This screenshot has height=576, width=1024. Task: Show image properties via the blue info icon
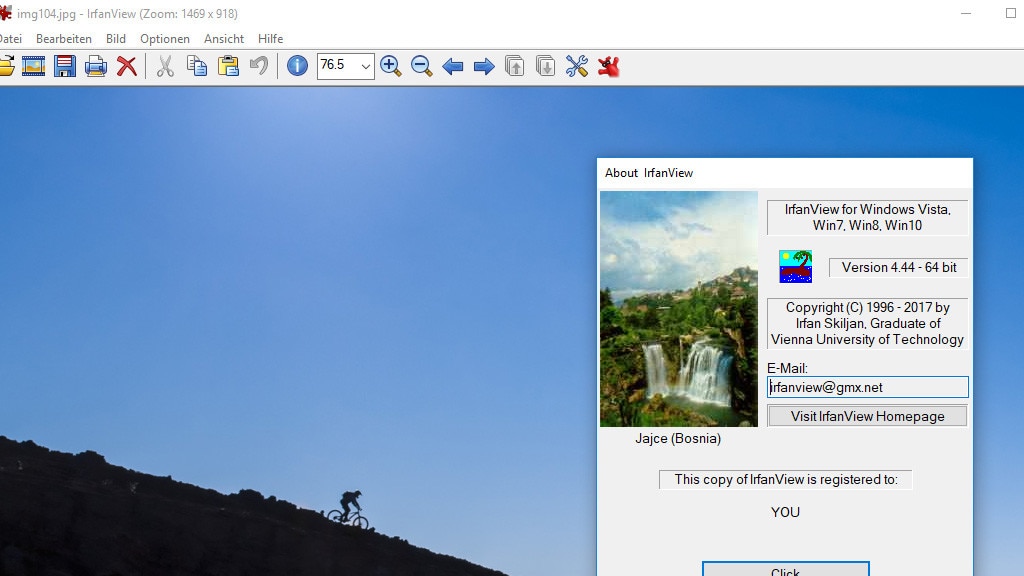[x=296, y=66]
